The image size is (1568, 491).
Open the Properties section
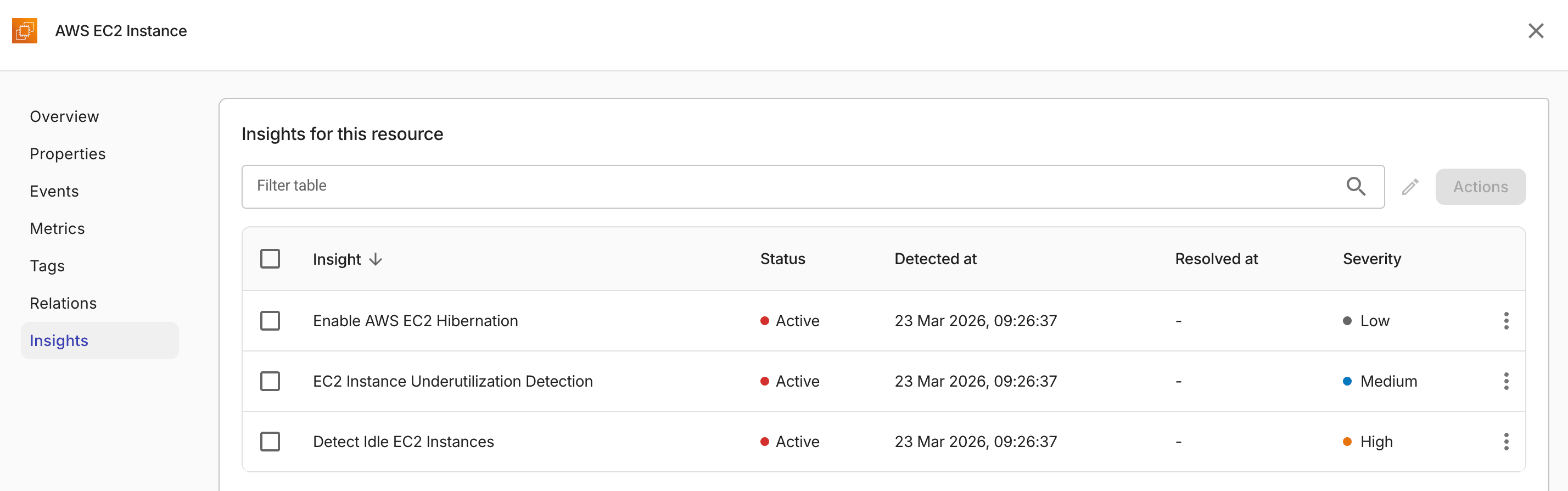pos(68,154)
